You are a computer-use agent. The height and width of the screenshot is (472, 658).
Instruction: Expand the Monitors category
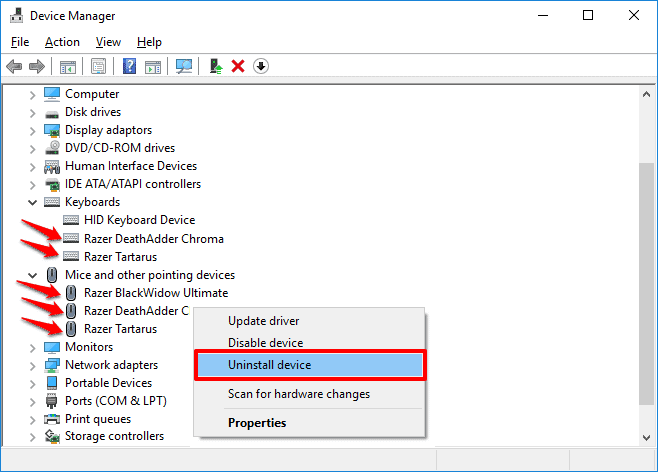pyautogui.click(x=32, y=348)
